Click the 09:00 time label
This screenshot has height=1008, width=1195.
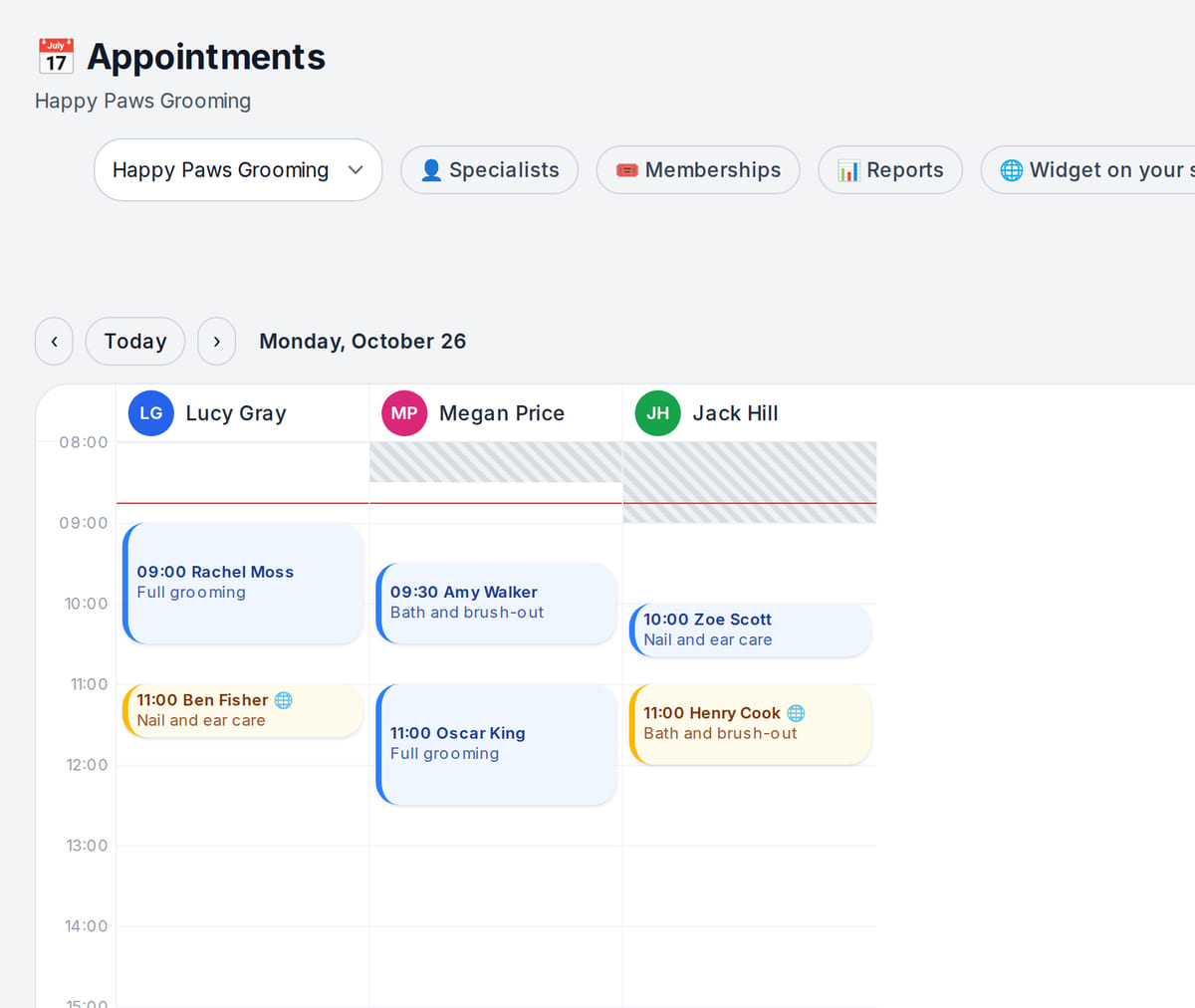point(84,523)
